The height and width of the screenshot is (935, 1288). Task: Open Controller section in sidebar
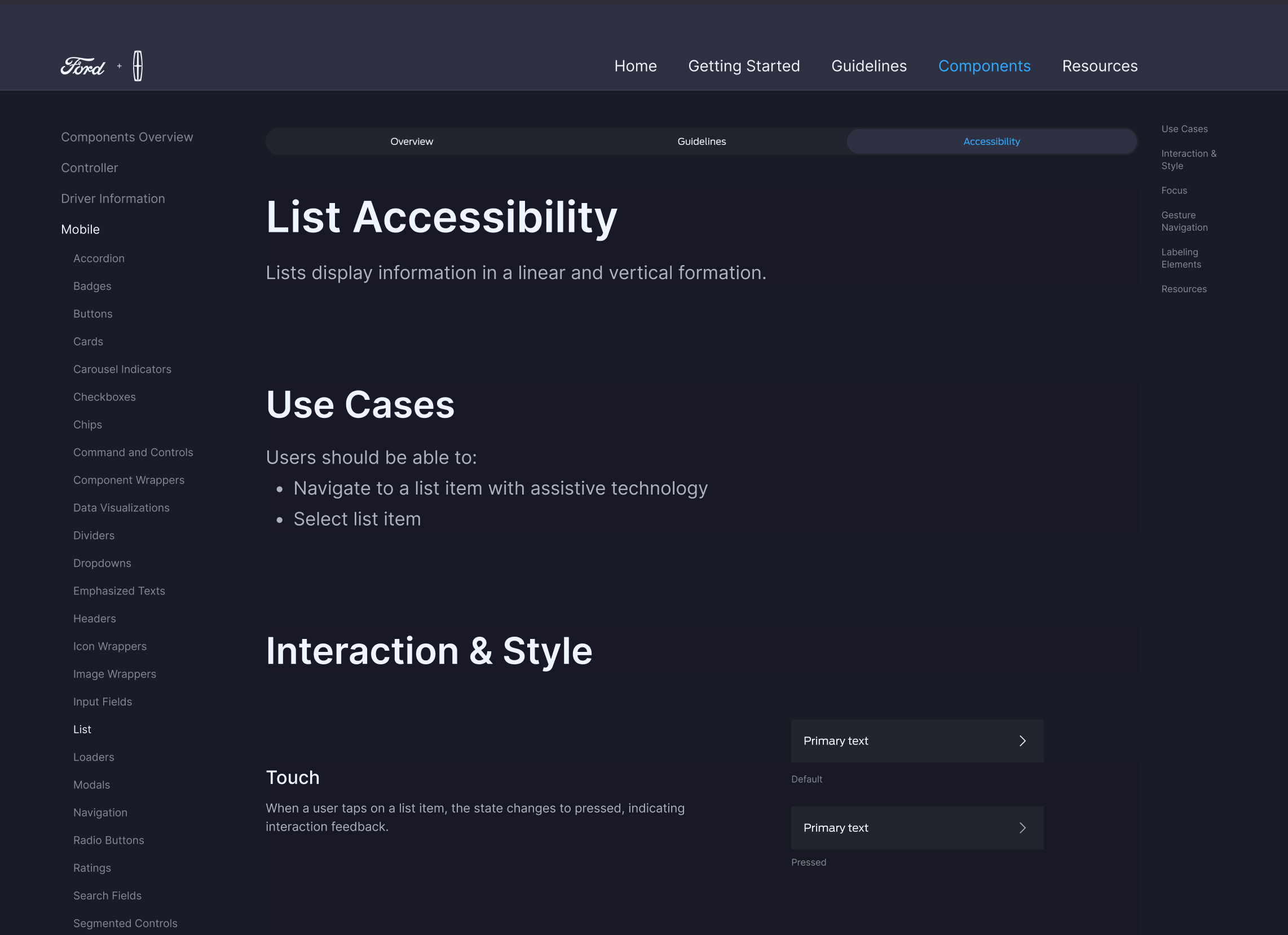point(89,167)
